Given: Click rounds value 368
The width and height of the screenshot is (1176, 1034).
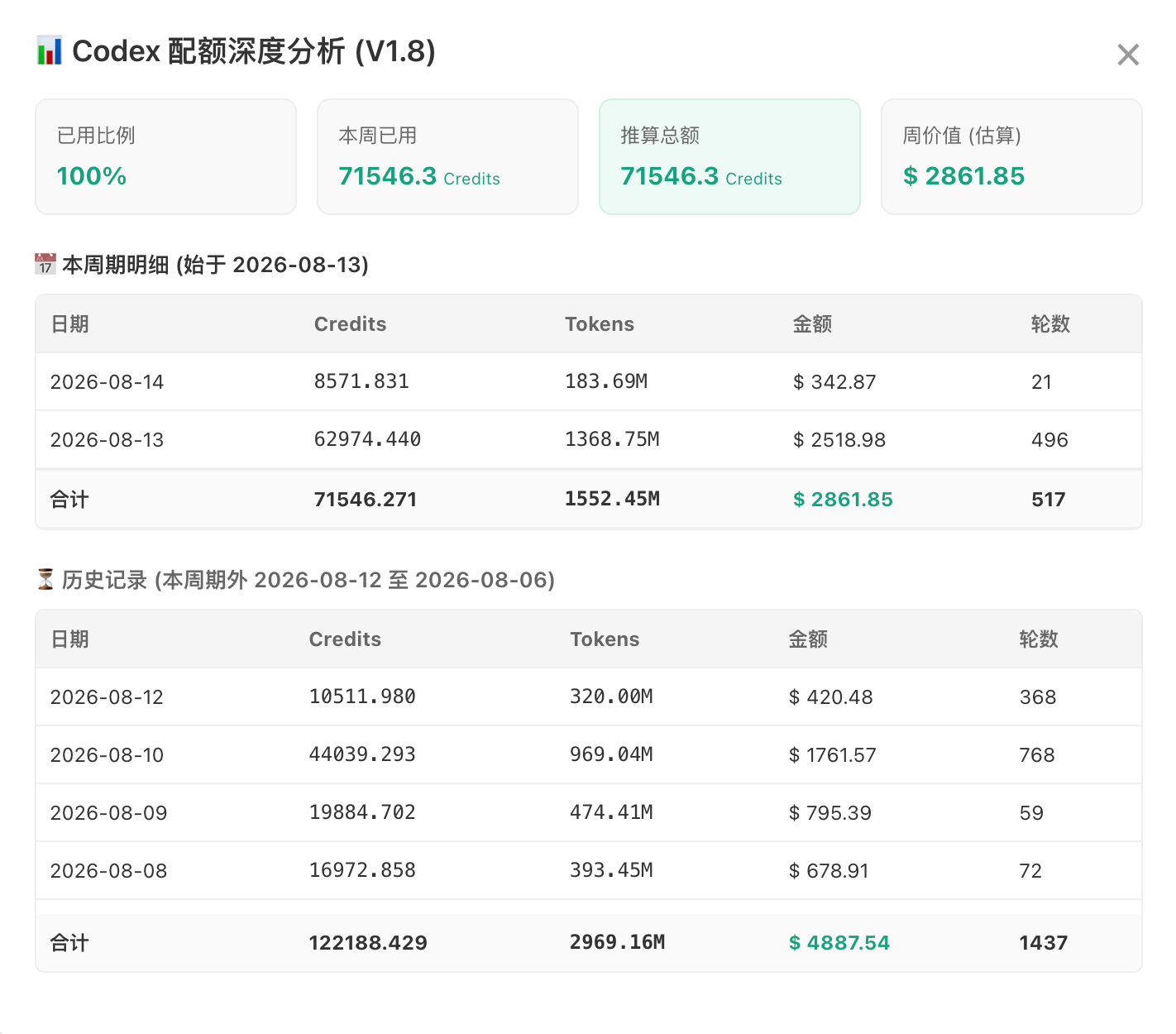Looking at the screenshot, I should [1038, 697].
